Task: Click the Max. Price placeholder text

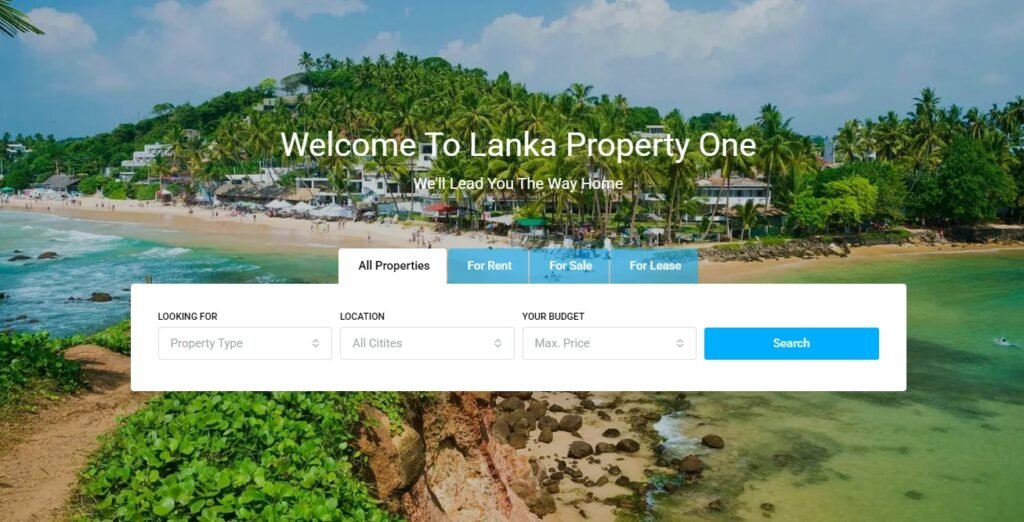Action: tap(562, 343)
